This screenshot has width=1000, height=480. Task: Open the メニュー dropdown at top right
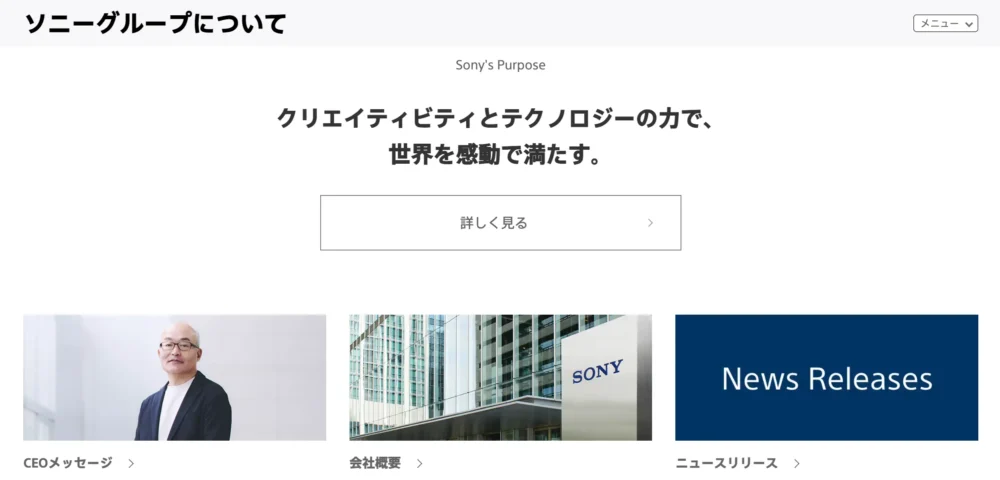[x=945, y=24]
